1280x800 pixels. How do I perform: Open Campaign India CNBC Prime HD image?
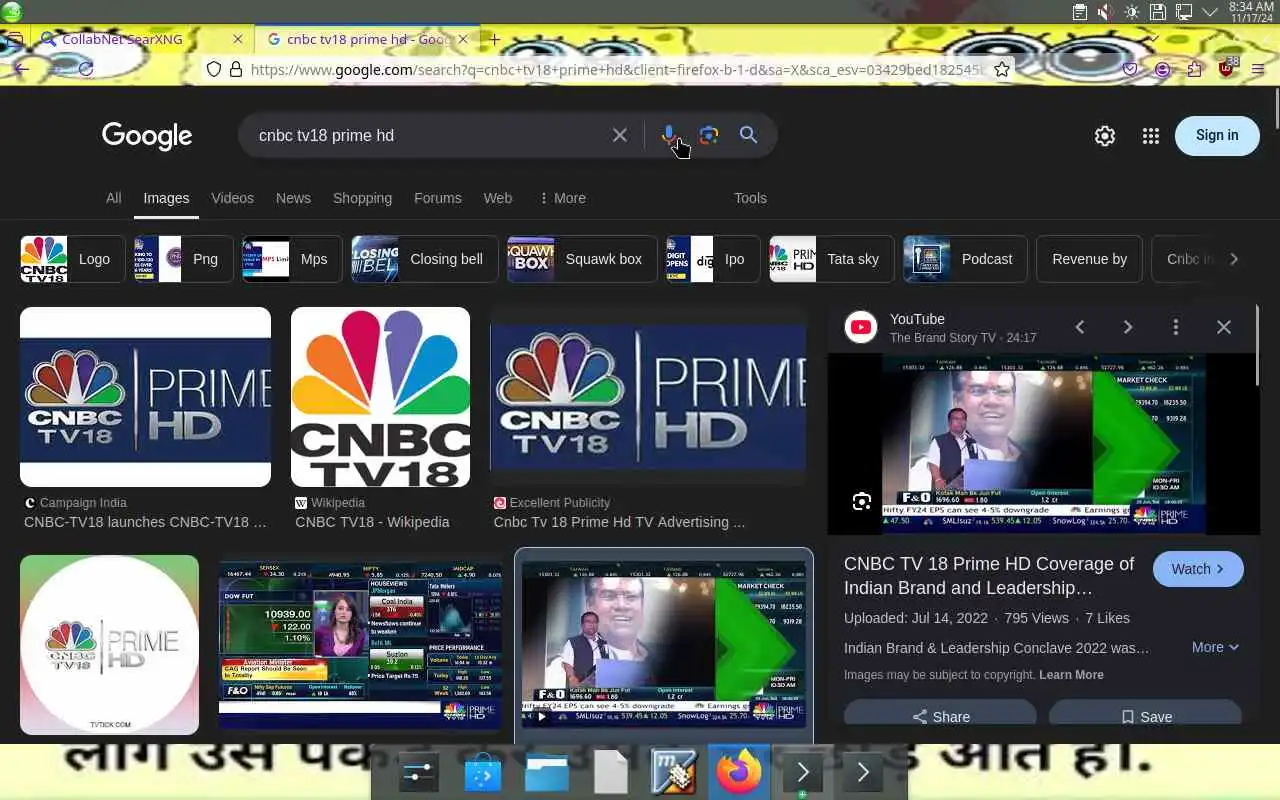pyautogui.click(x=145, y=397)
